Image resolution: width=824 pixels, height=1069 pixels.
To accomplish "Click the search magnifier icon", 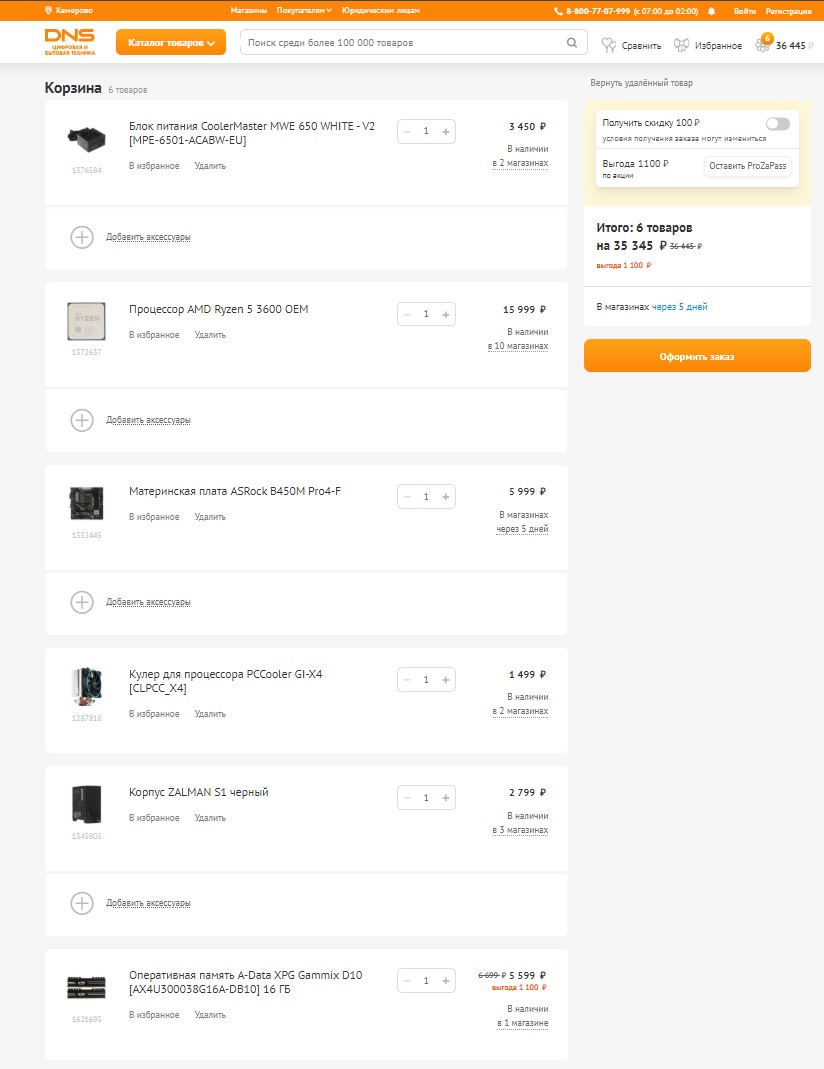I will [572, 43].
